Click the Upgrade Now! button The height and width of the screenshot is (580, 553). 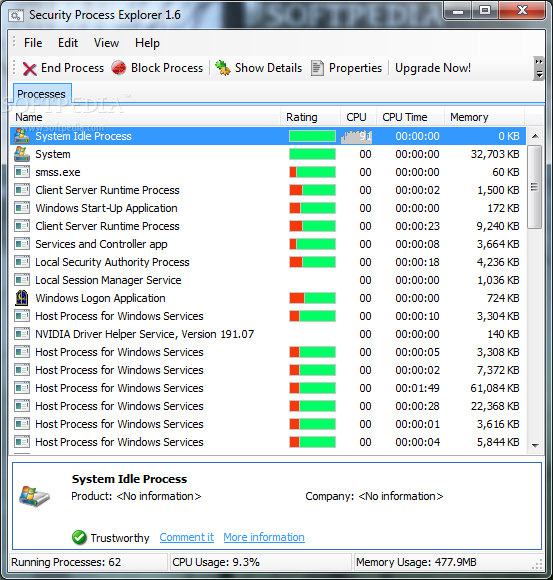point(433,68)
